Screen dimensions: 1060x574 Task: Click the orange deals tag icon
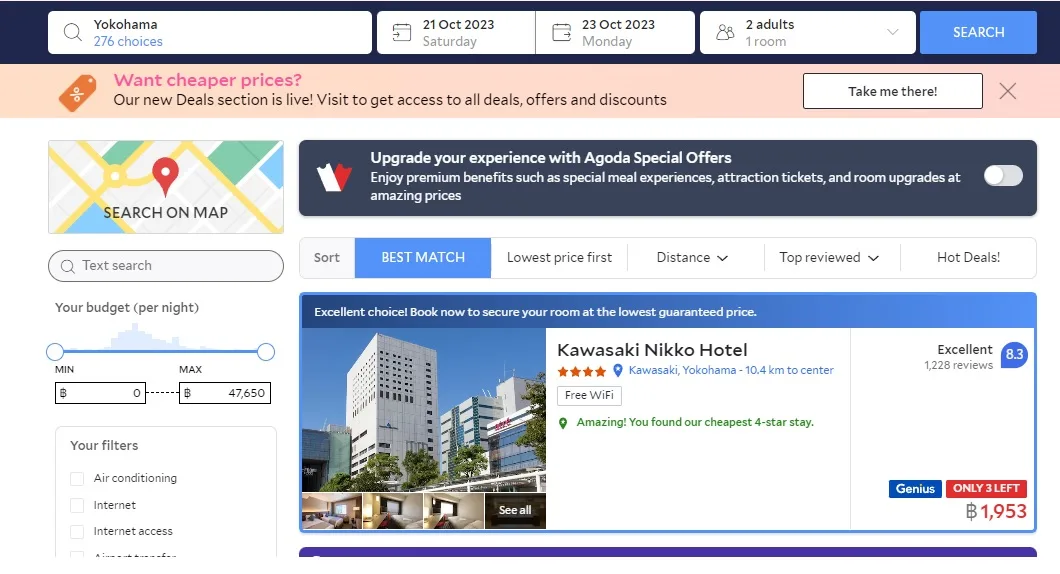click(78, 93)
